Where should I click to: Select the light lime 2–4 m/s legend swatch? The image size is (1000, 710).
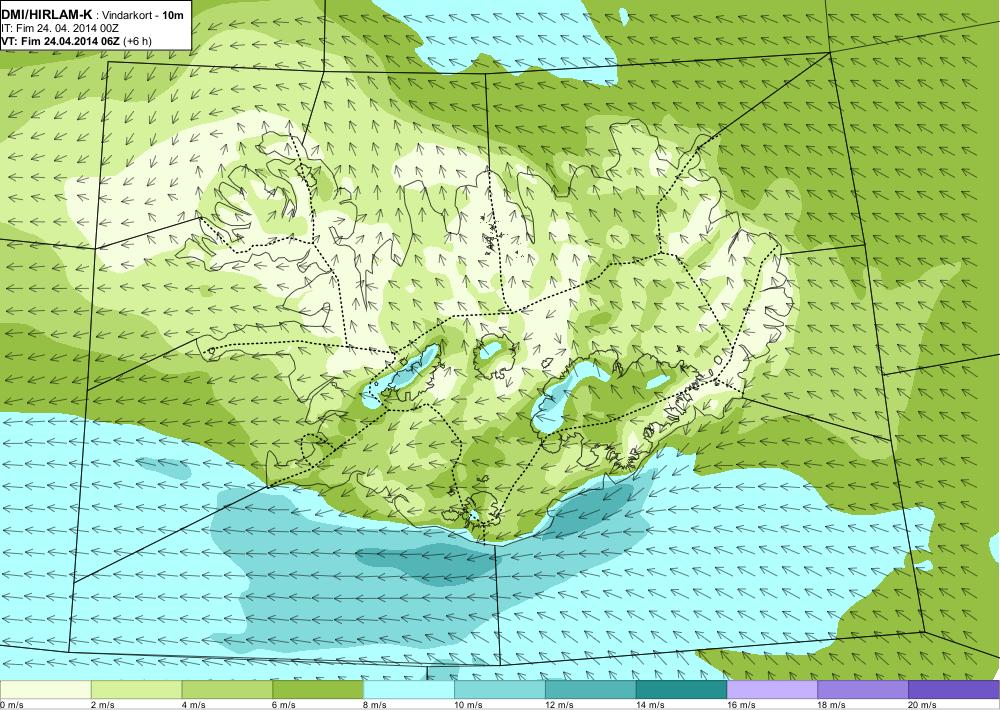[x=136, y=690]
